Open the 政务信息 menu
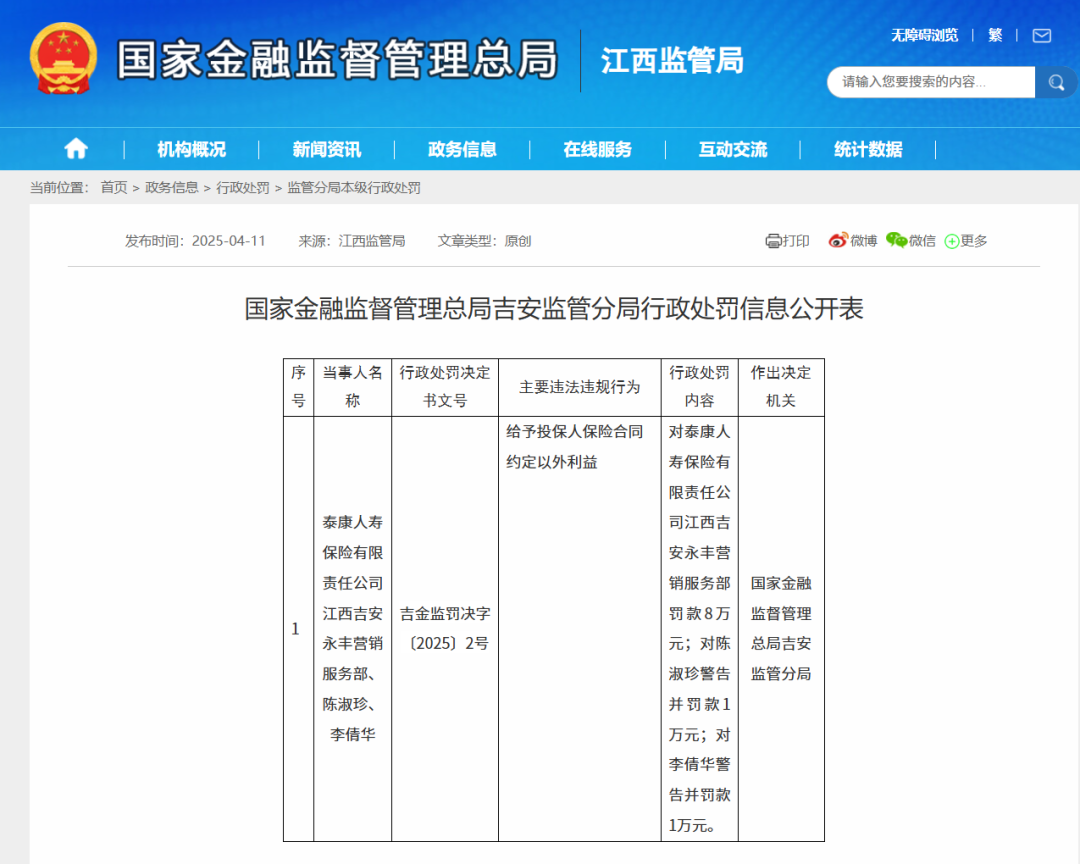Image resolution: width=1080 pixels, height=864 pixels. point(462,150)
